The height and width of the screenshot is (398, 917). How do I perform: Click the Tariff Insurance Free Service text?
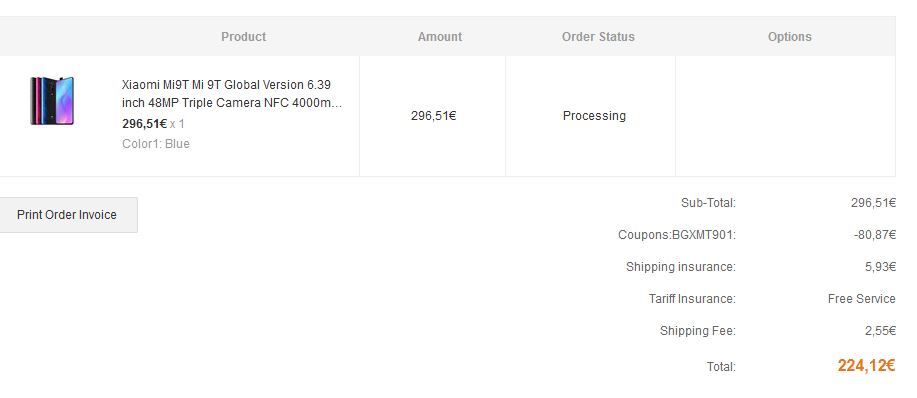861,299
